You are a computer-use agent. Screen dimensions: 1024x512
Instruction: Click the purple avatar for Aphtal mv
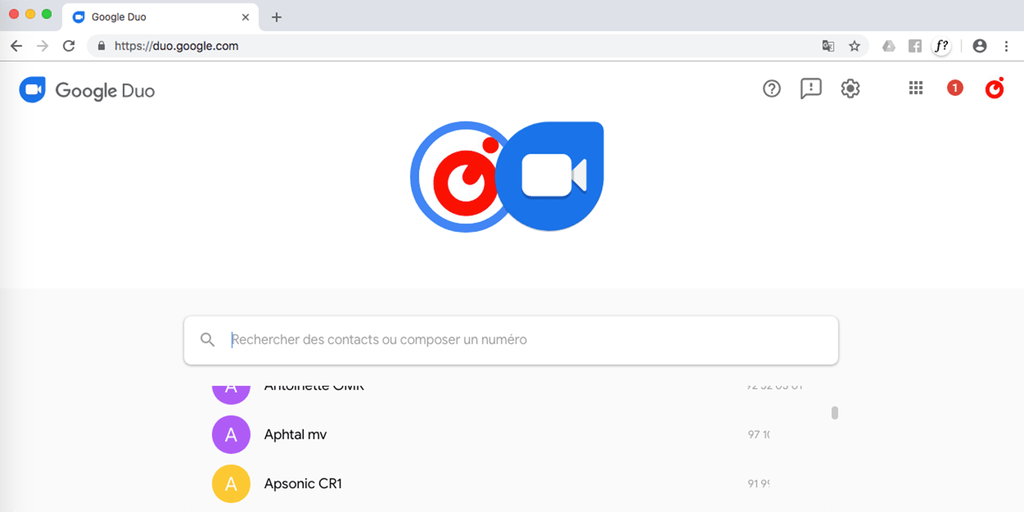coord(231,434)
